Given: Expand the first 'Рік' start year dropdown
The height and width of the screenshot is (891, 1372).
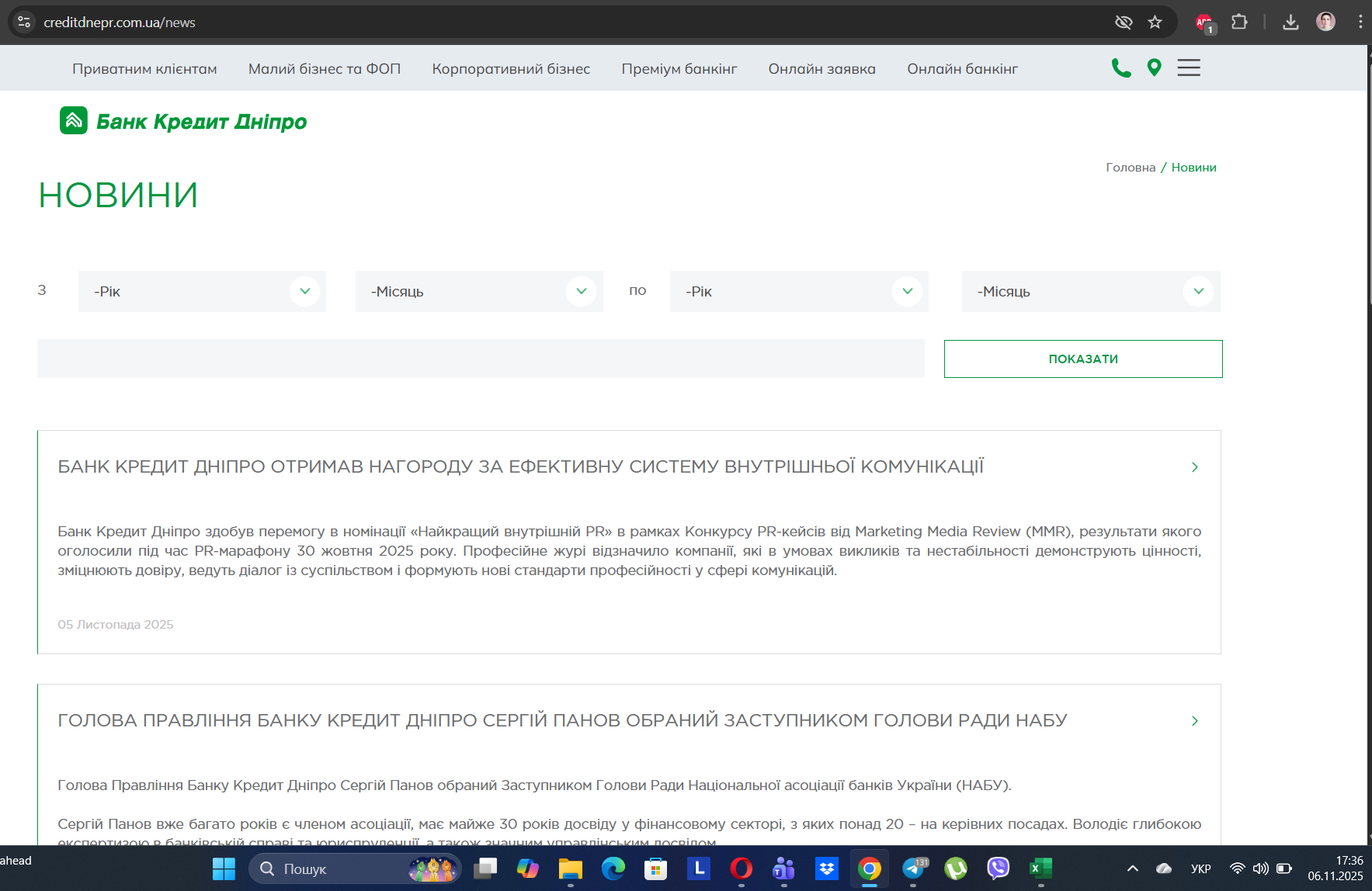Looking at the screenshot, I should tap(202, 291).
